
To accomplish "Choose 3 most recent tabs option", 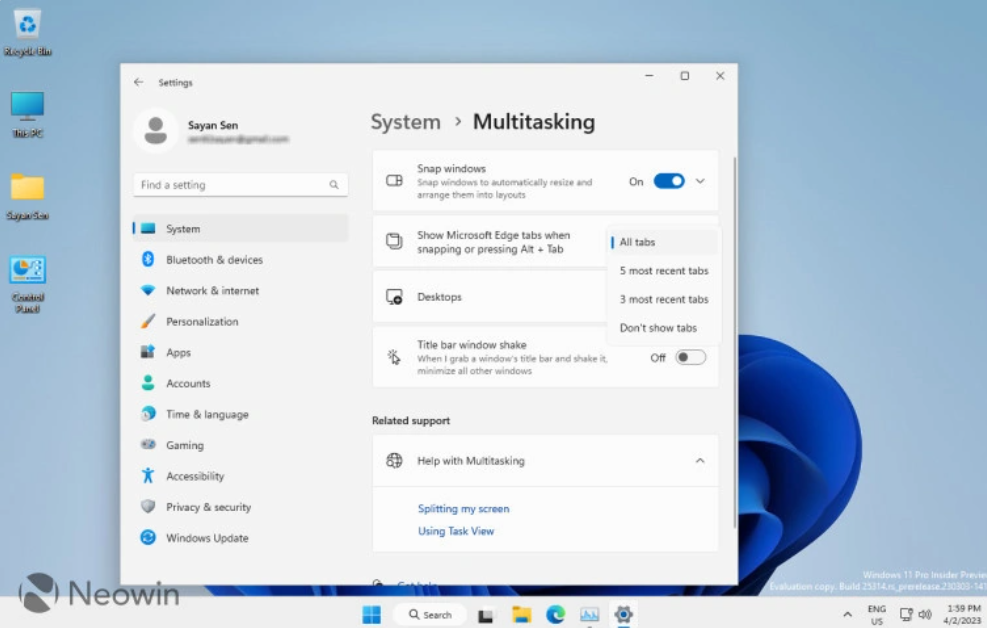I will point(663,300).
